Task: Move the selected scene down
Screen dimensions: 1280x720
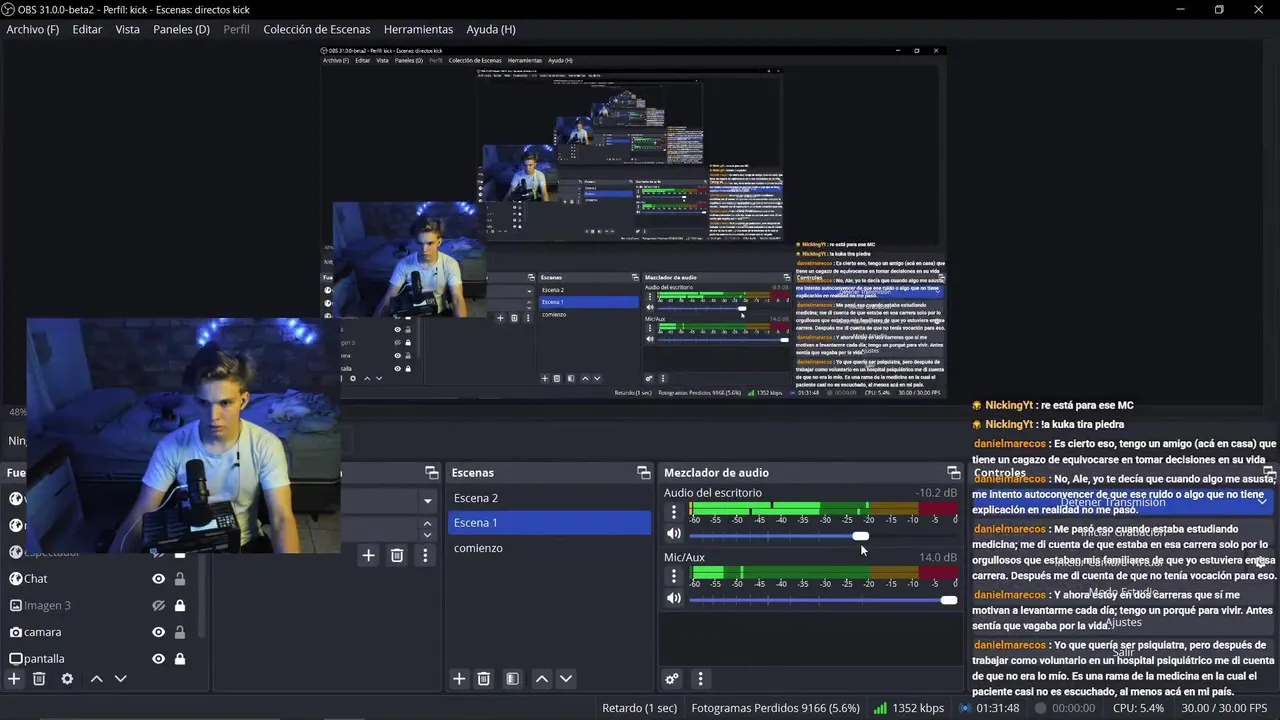Action: pos(566,679)
